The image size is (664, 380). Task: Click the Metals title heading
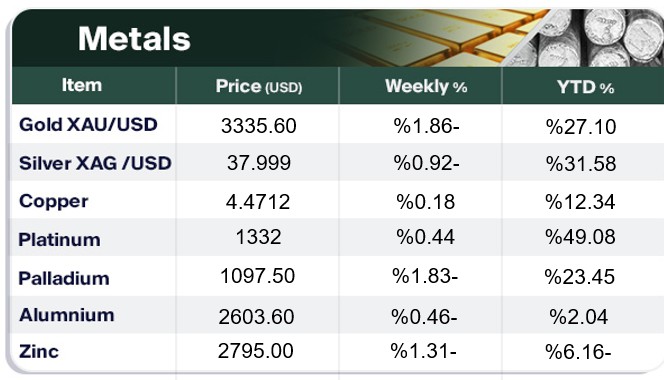tap(134, 39)
